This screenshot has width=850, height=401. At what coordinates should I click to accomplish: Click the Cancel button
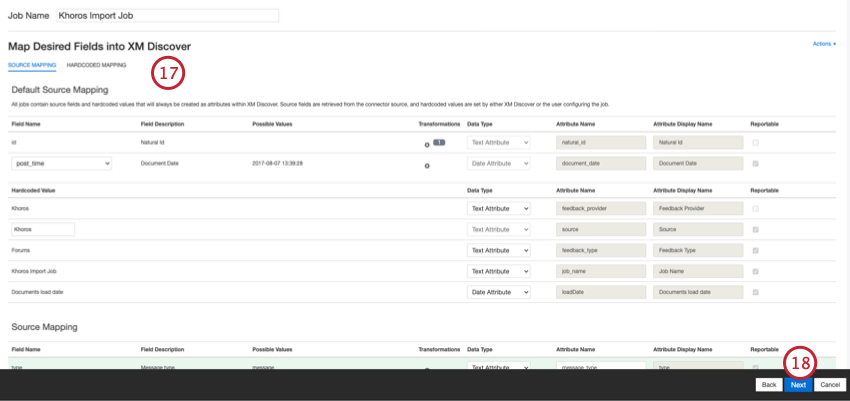coord(830,385)
